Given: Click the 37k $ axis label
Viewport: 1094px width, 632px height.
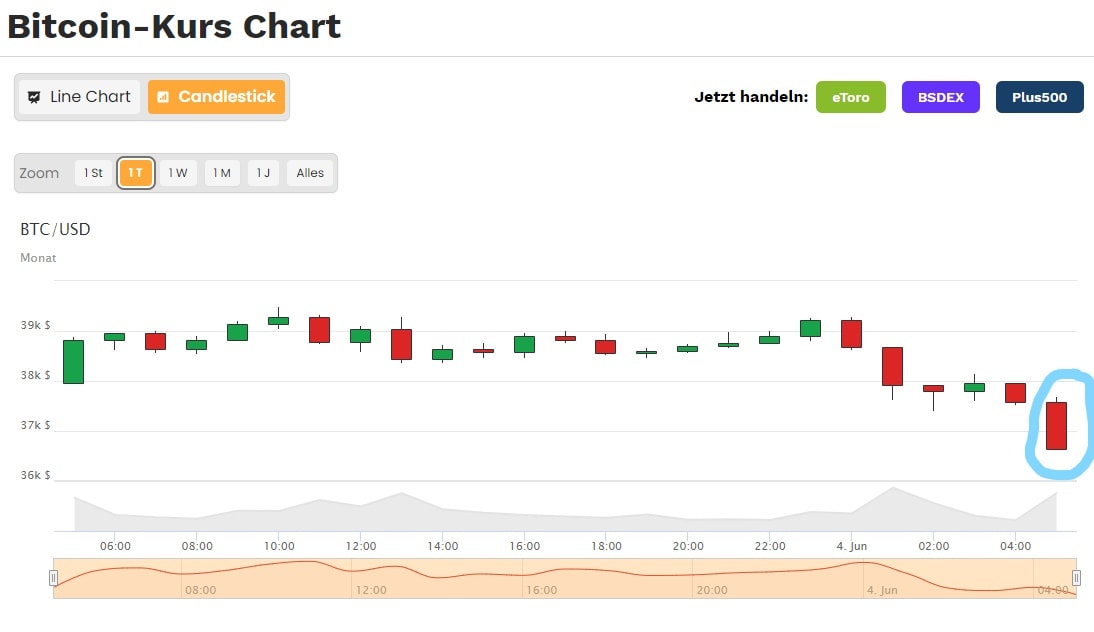Looking at the screenshot, I should pyautogui.click(x=35, y=425).
